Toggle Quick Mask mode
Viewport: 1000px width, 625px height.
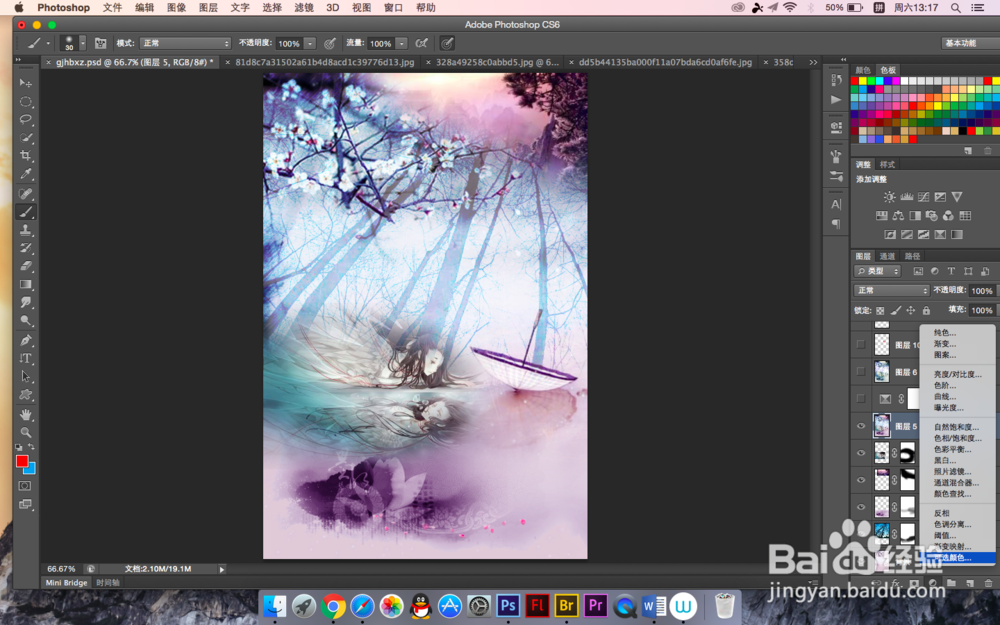tap(25, 486)
